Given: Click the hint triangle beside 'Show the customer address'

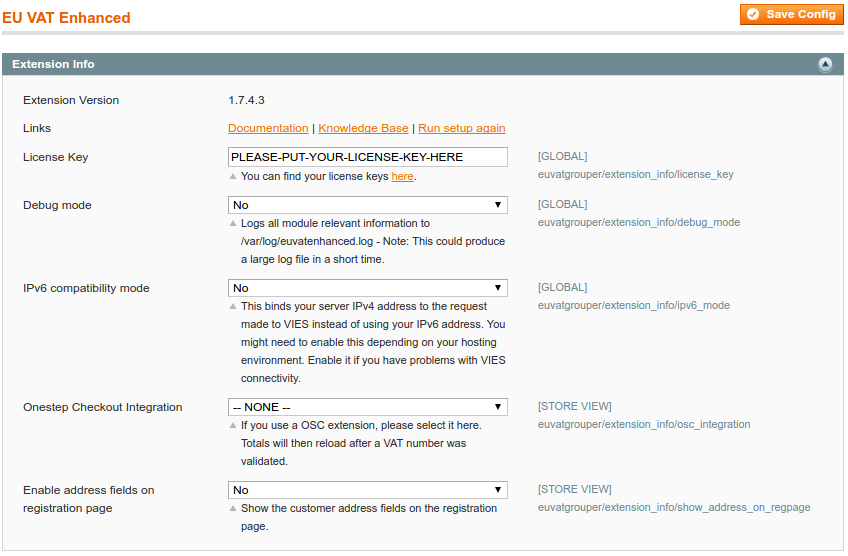Looking at the screenshot, I should tap(233, 508).
